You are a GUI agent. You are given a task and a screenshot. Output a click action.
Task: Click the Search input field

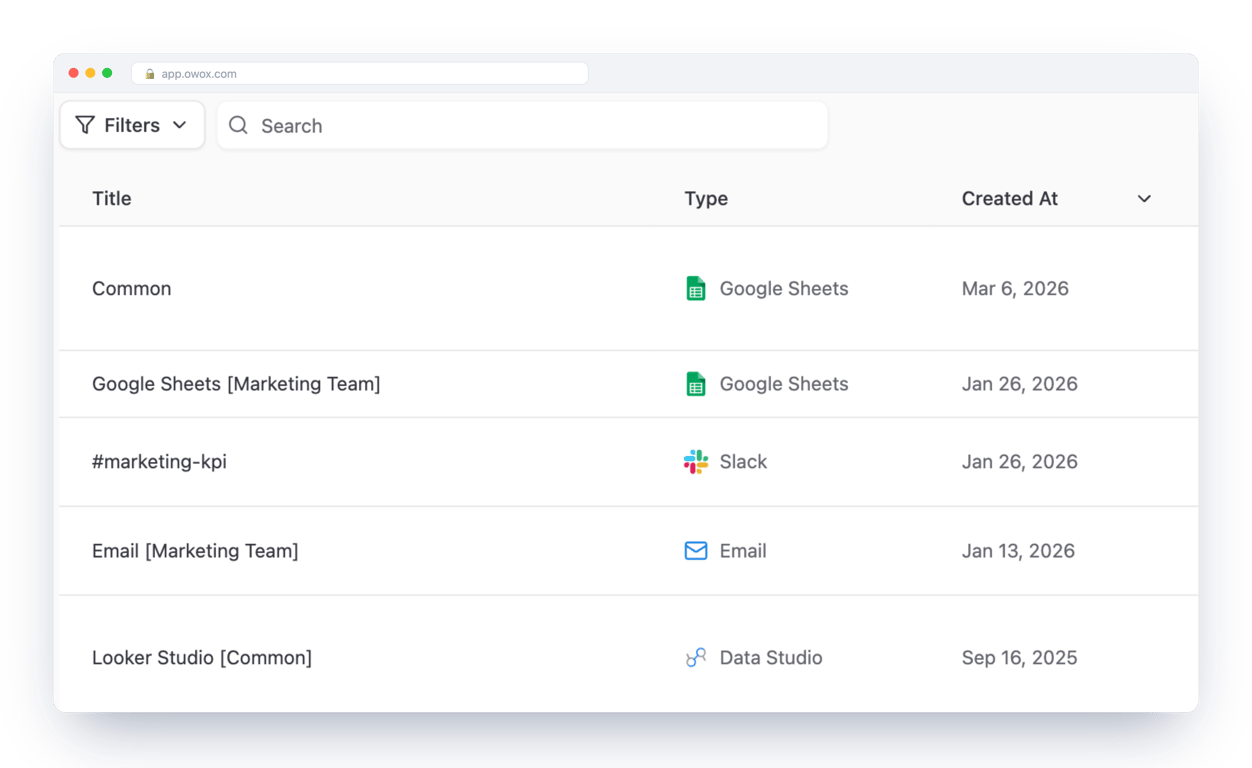click(522, 125)
